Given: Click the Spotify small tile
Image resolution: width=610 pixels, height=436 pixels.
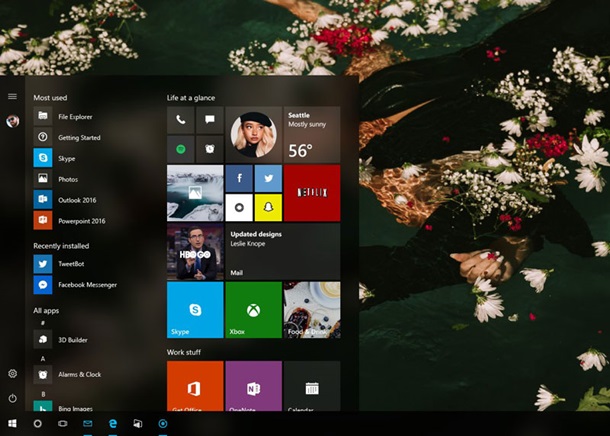Looking at the screenshot, I should [181, 149].
